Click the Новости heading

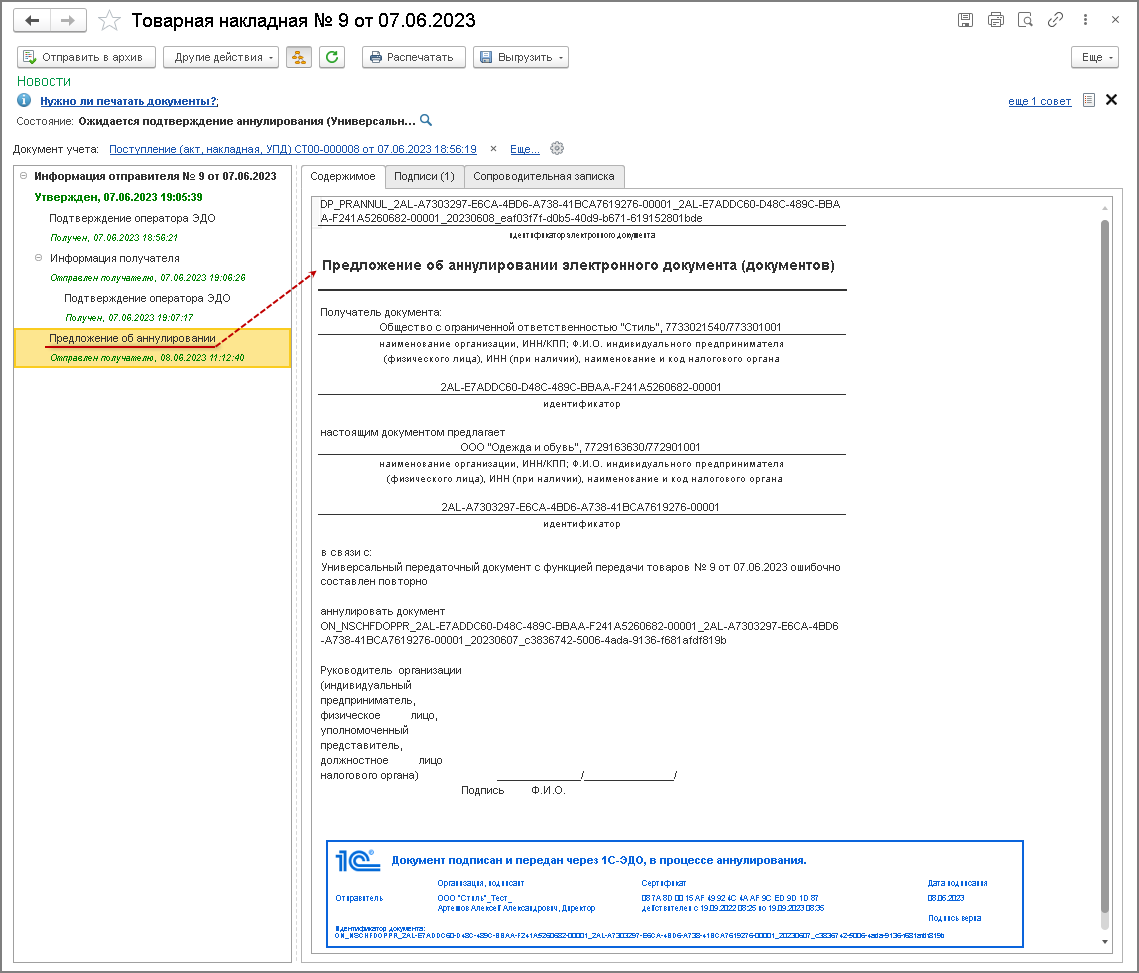tap(44, 81)
